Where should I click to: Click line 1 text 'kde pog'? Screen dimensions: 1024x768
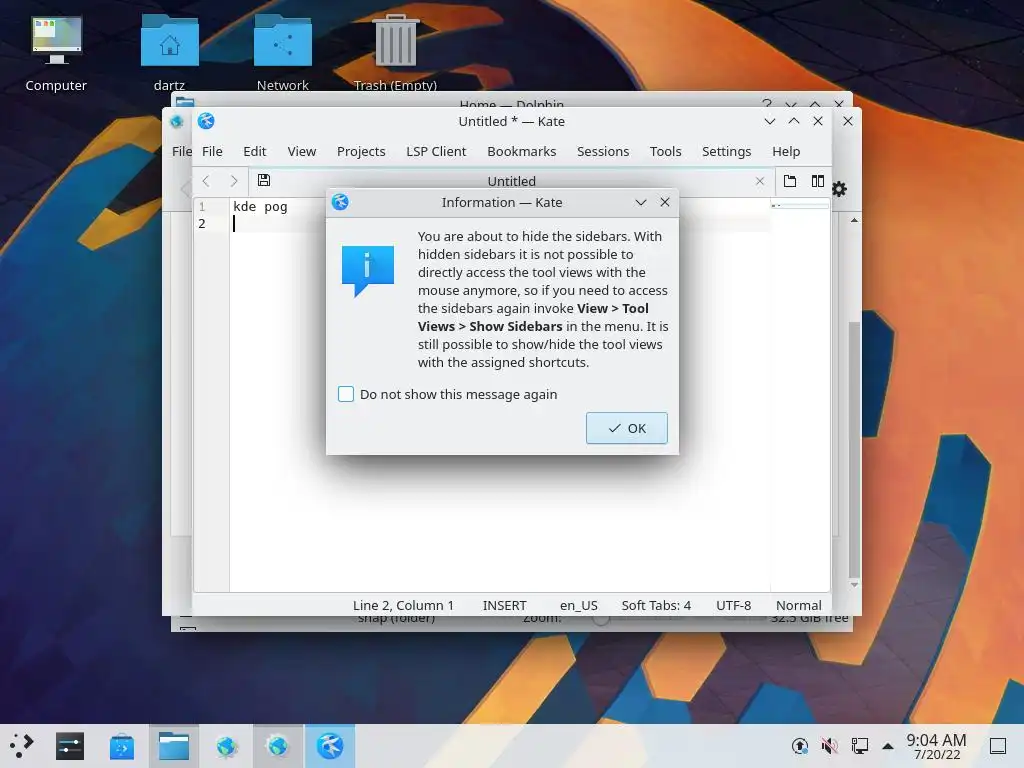pyautogui.click(x=260, y=206)
